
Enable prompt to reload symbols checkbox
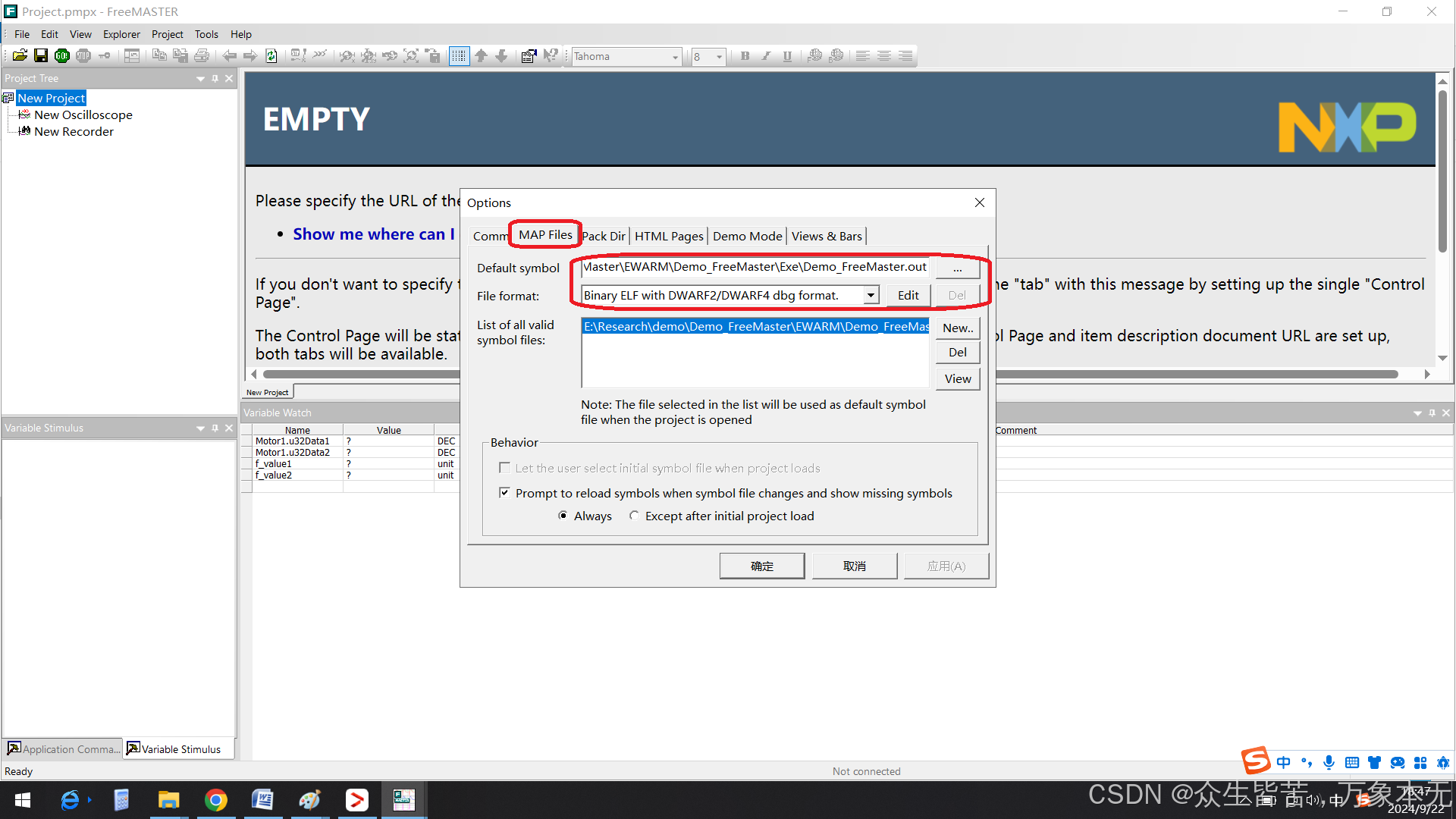504,493
